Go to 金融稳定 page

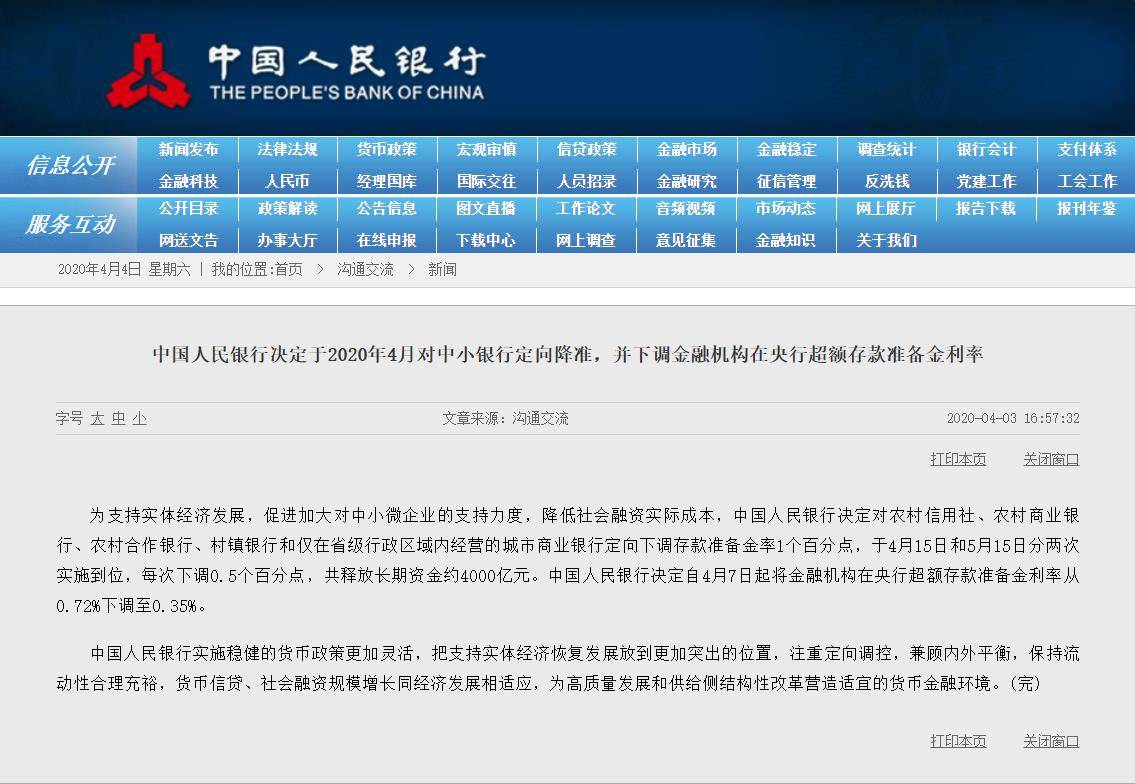click(786, 149)
